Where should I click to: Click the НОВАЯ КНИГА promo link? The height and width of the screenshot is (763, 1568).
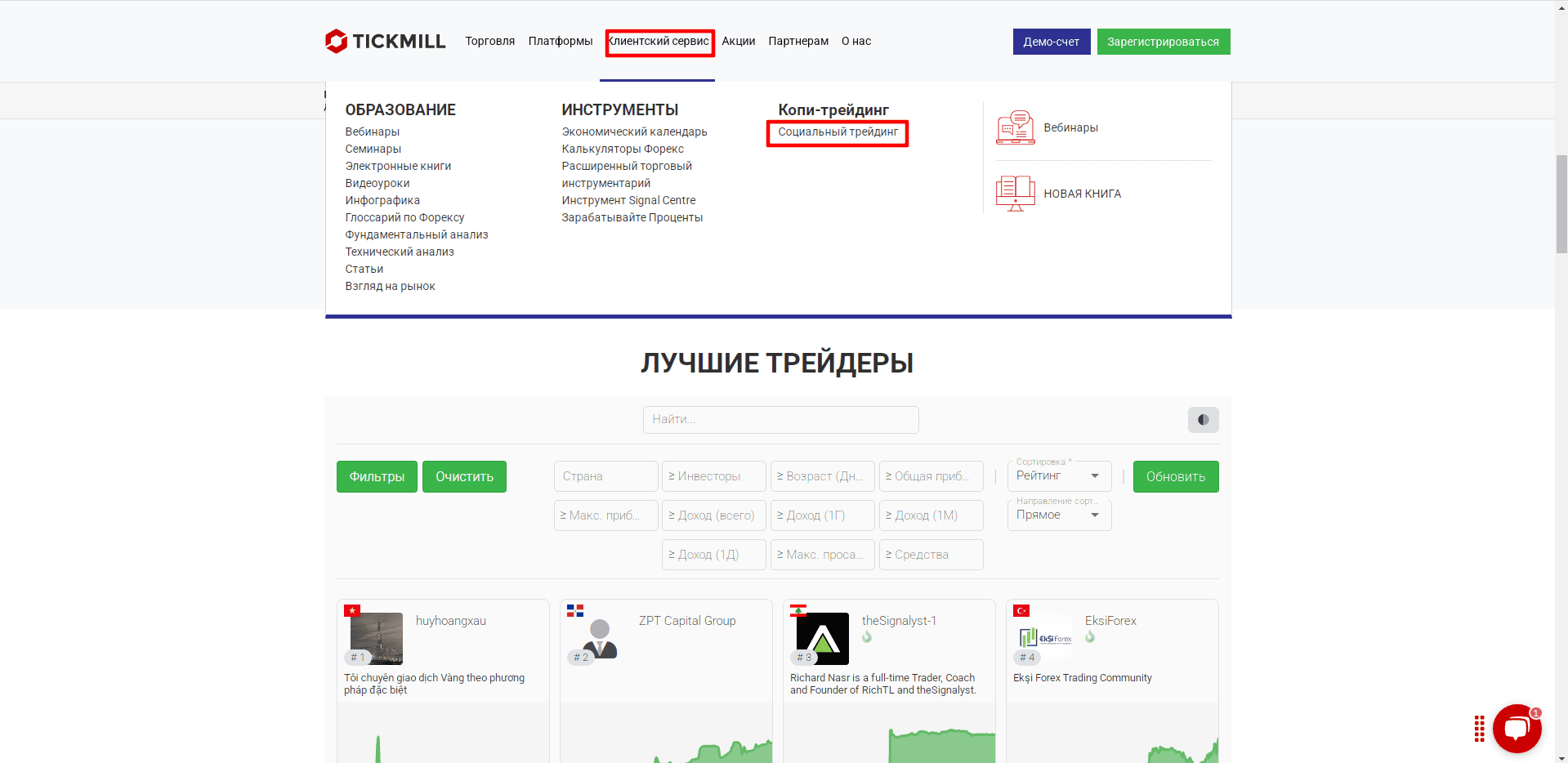pos(1082,194)
